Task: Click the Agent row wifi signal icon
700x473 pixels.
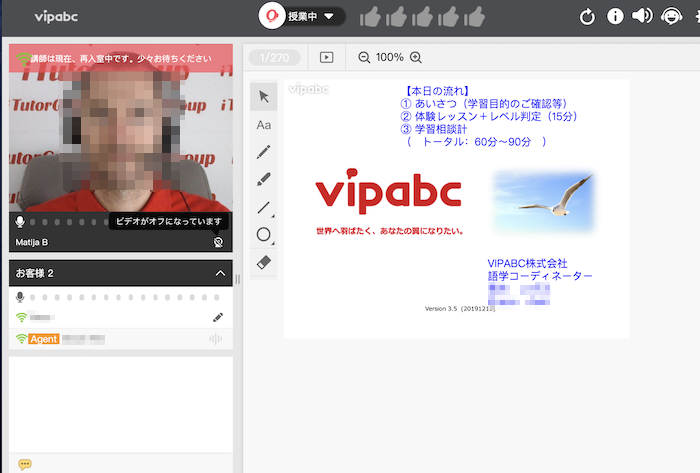Action: click(21, 339)
